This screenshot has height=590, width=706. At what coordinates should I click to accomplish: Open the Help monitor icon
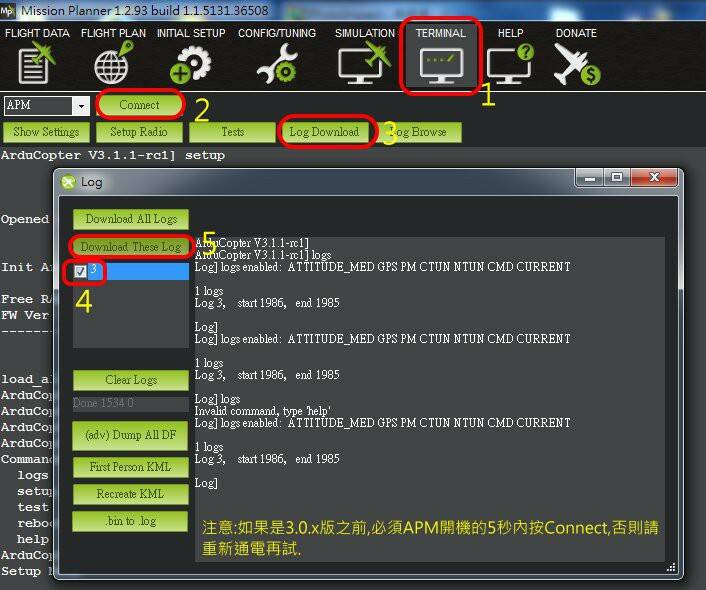click(x=510, y=64)
